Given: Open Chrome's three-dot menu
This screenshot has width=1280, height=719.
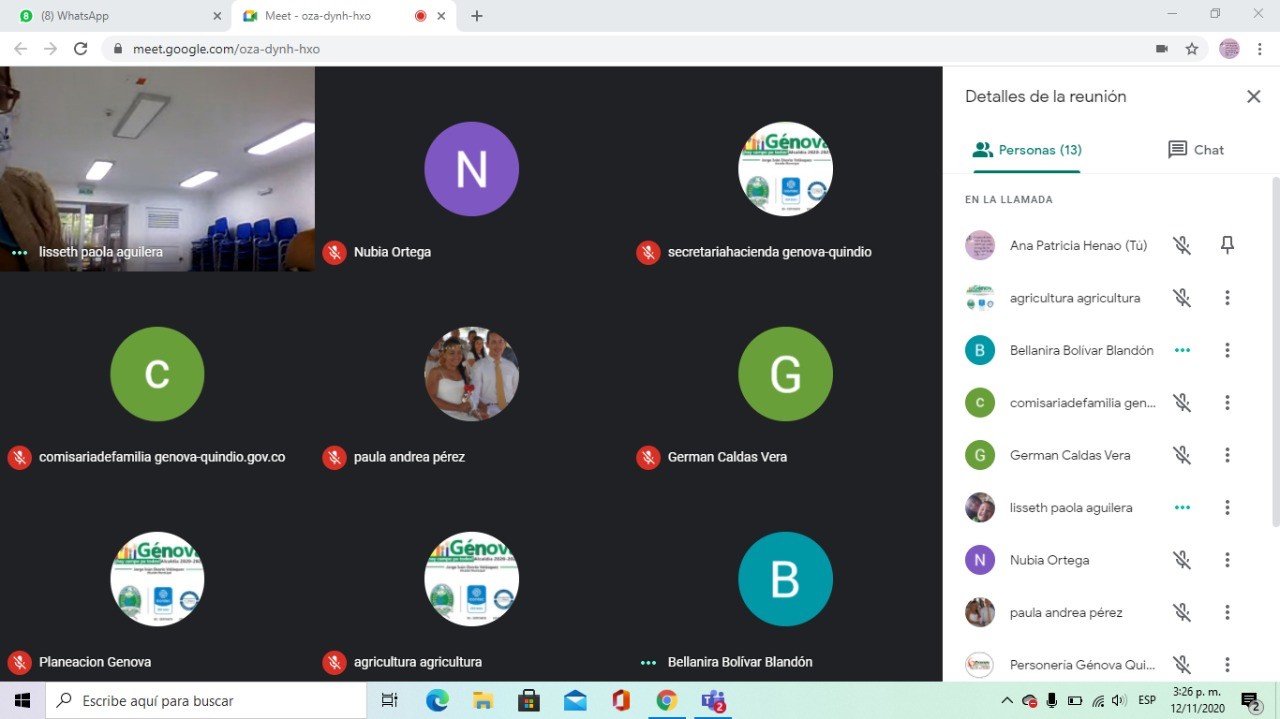Looking at the screenshot, I should pyautogui.click(x=1260, y=49).
